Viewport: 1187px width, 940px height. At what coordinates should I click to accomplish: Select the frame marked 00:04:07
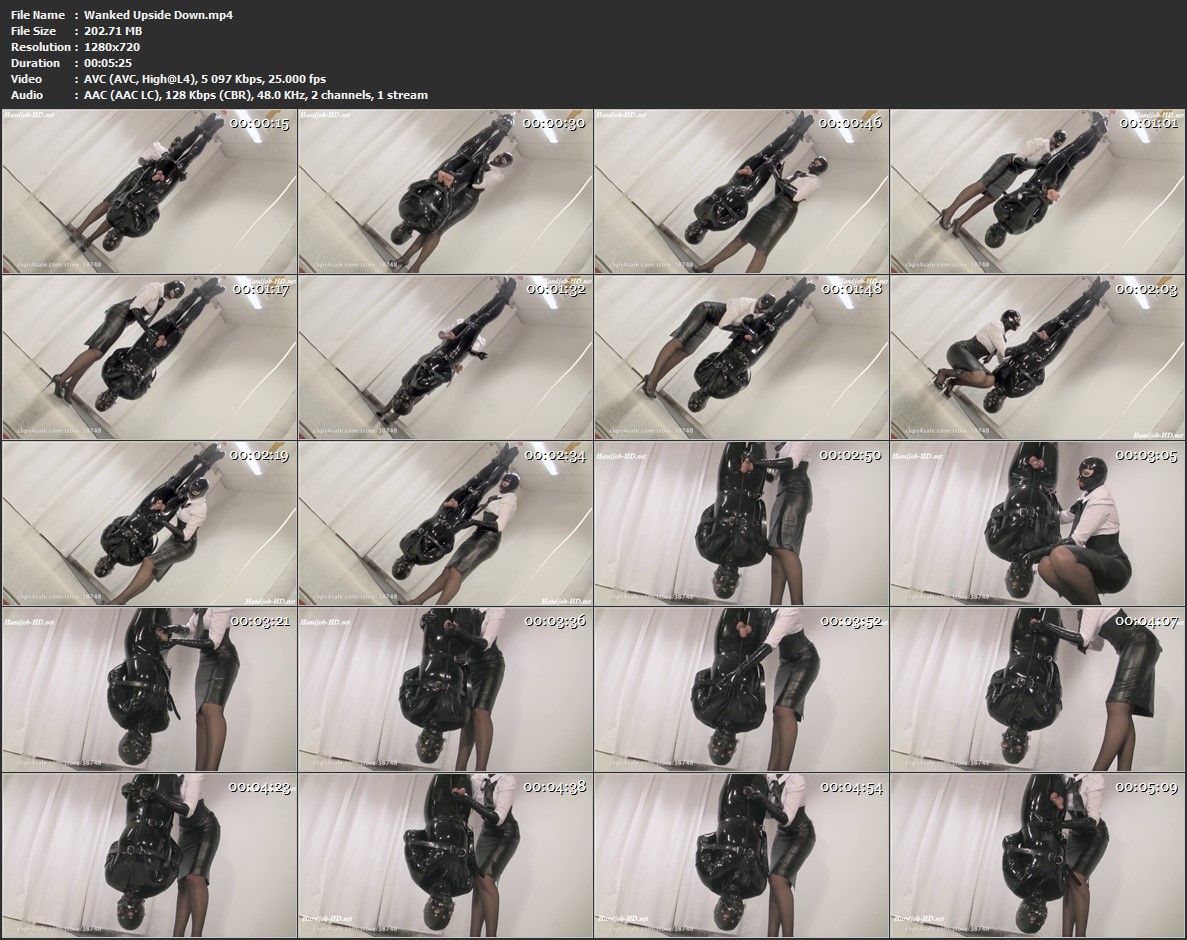(1037, 688)
